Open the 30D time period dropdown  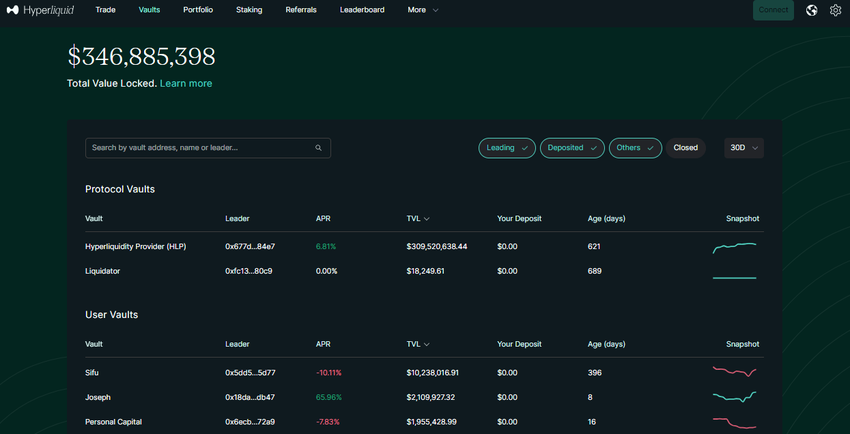click(744, 148)
